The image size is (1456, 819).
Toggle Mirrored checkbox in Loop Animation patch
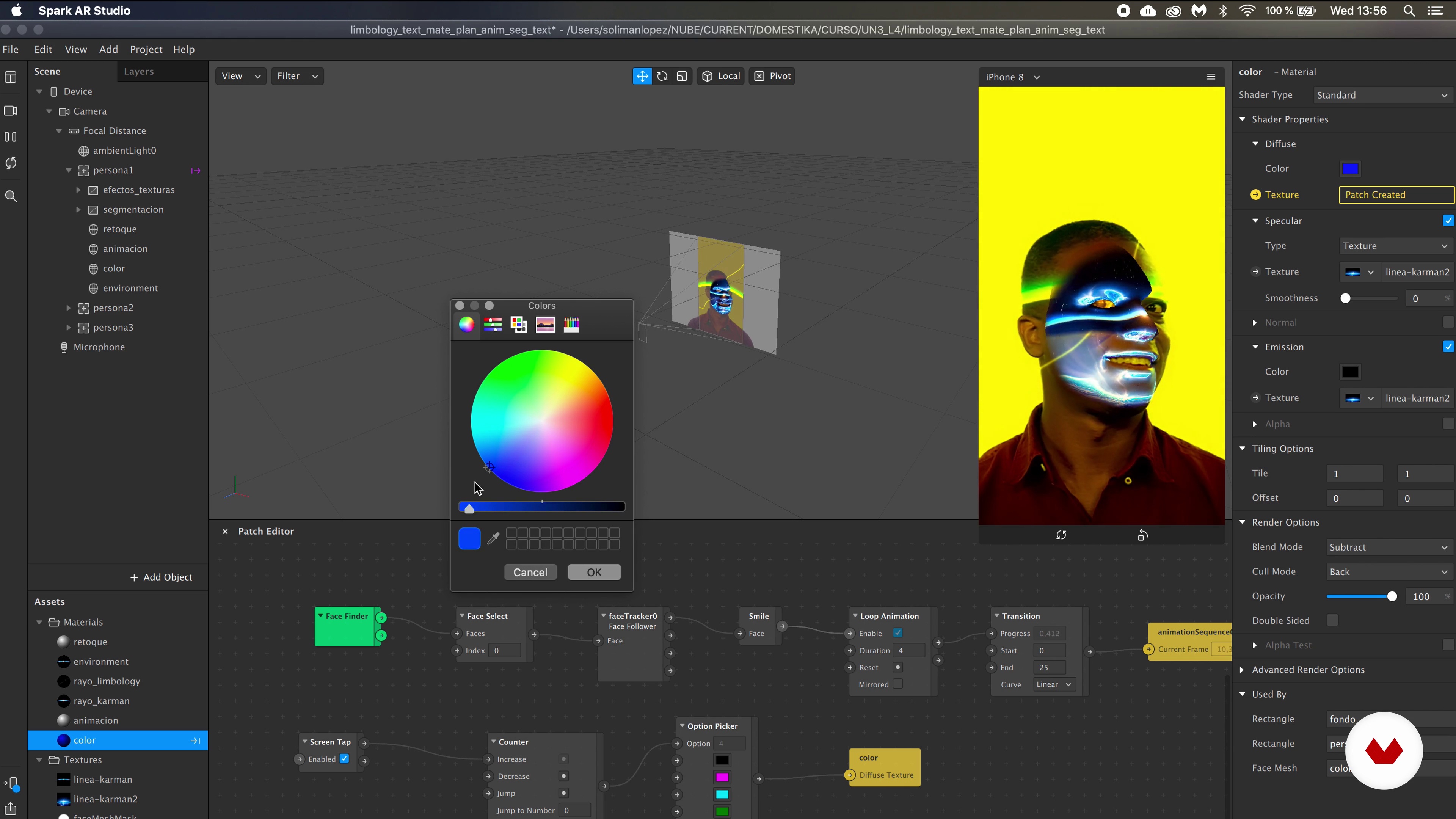[897, 684]
